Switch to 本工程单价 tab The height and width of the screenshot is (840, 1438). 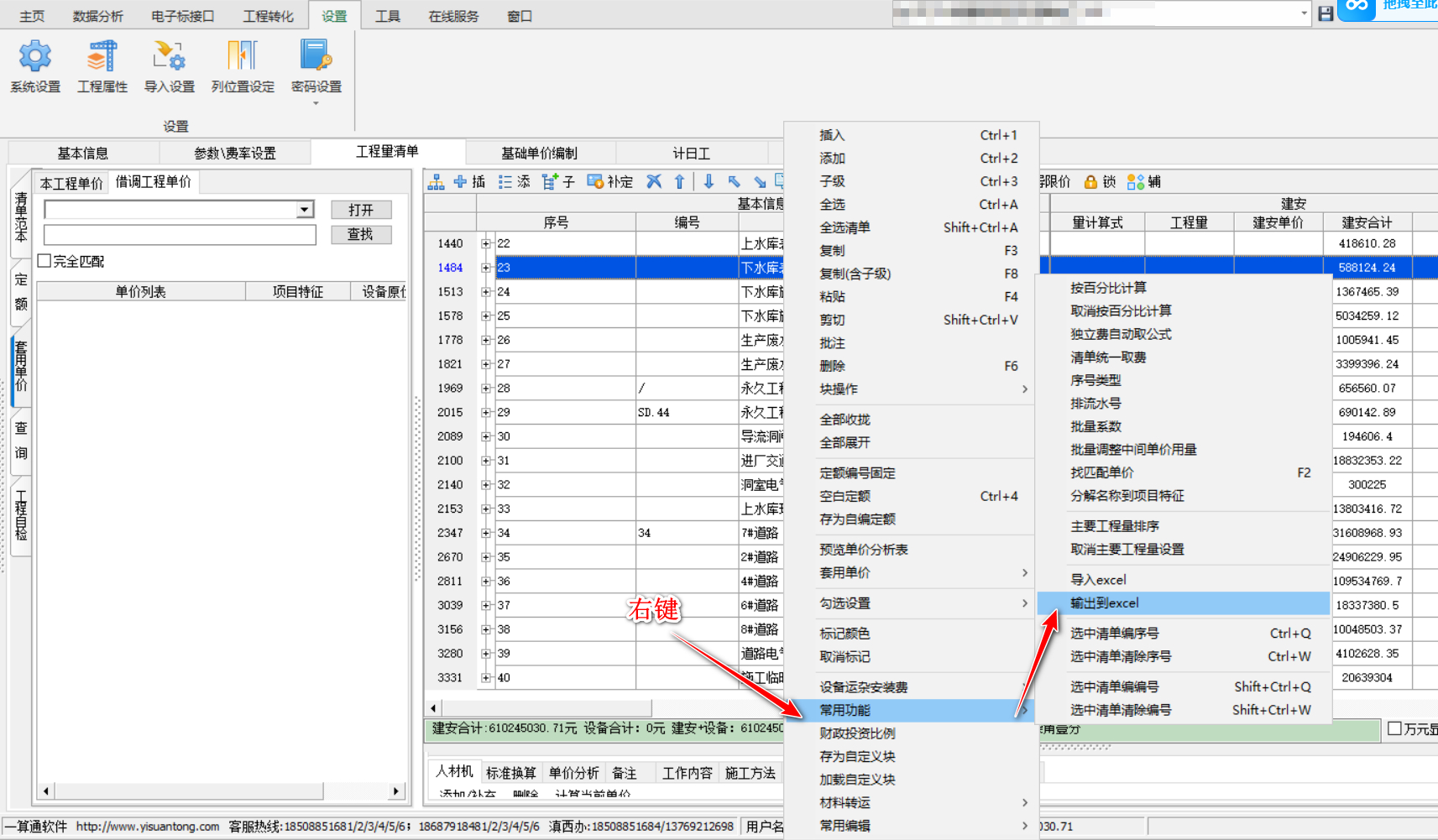point(71,183)
